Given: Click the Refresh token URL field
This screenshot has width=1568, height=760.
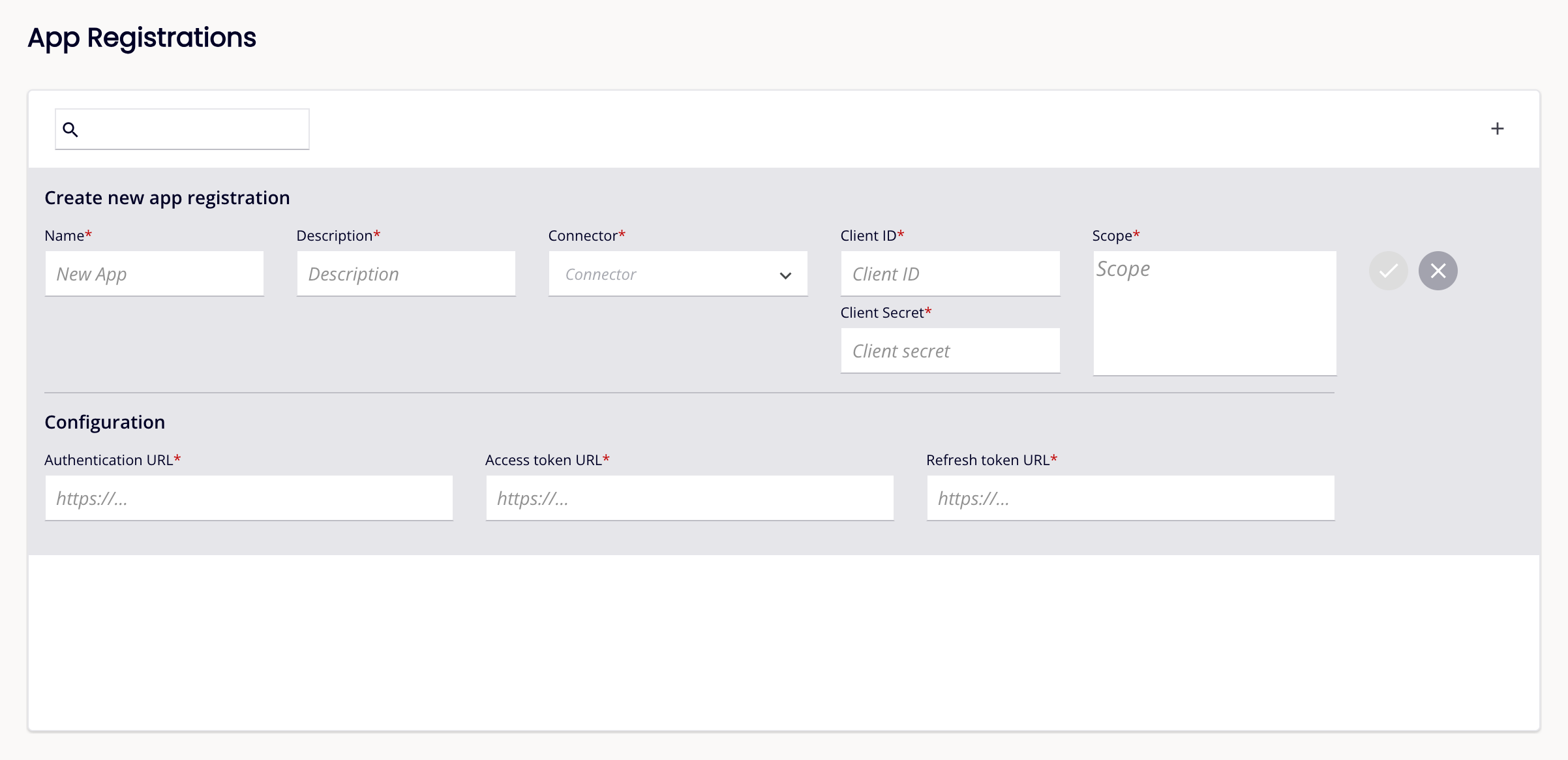Looking at the screenshot, I should click(1130, 498).
